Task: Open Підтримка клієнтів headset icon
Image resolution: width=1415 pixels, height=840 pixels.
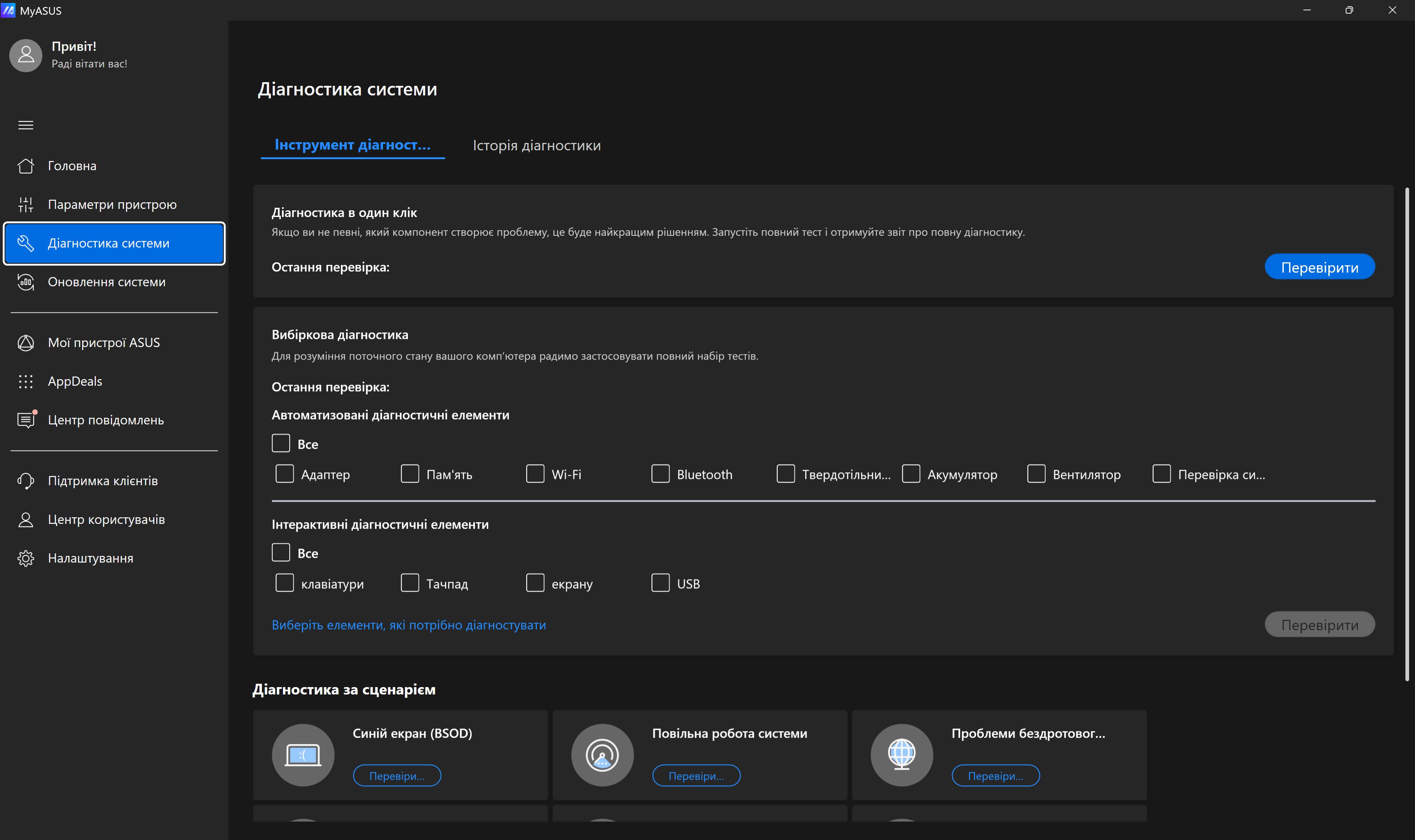Action: tap(25, 480)
